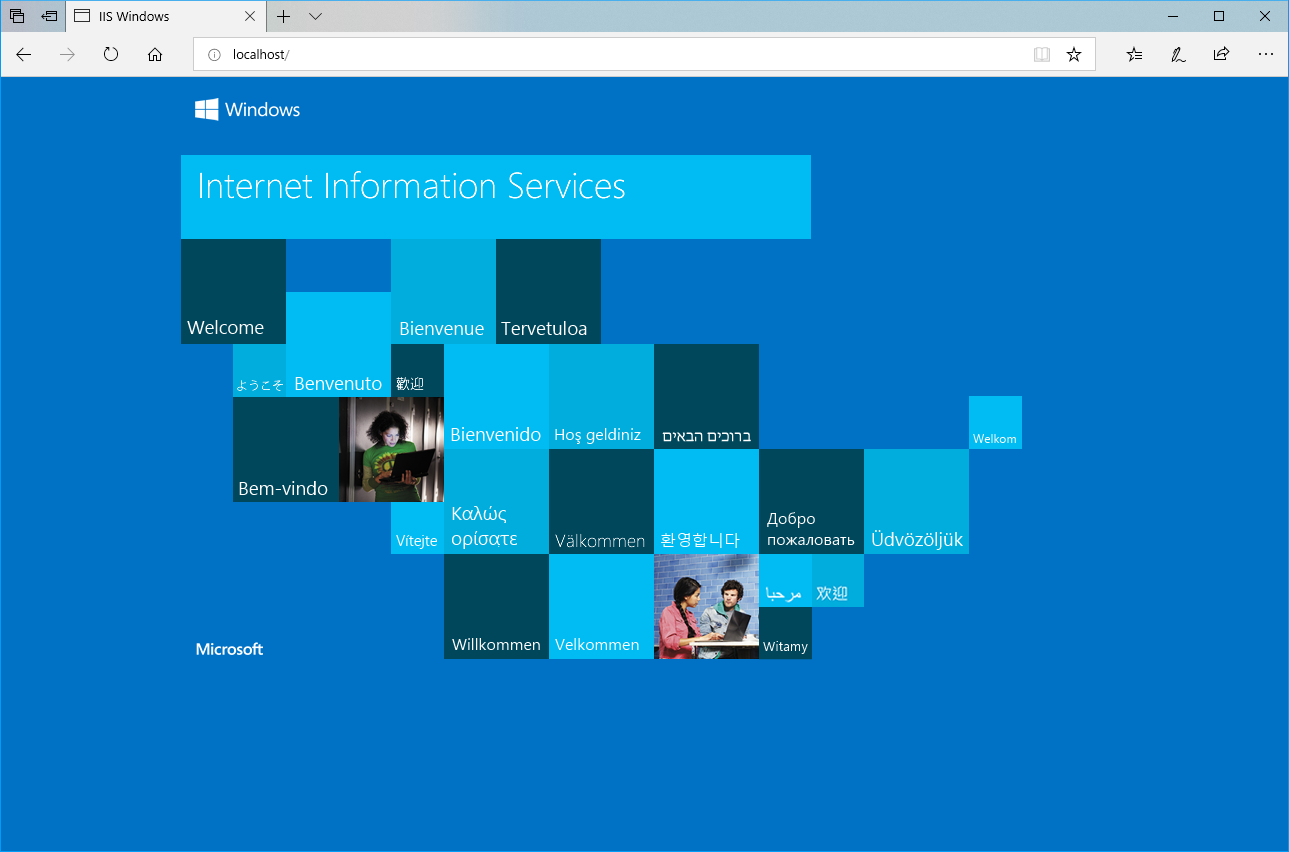The image size is (1289, 852).
Task: Click the Microsoft logo on the page
Action: point(229,648)
